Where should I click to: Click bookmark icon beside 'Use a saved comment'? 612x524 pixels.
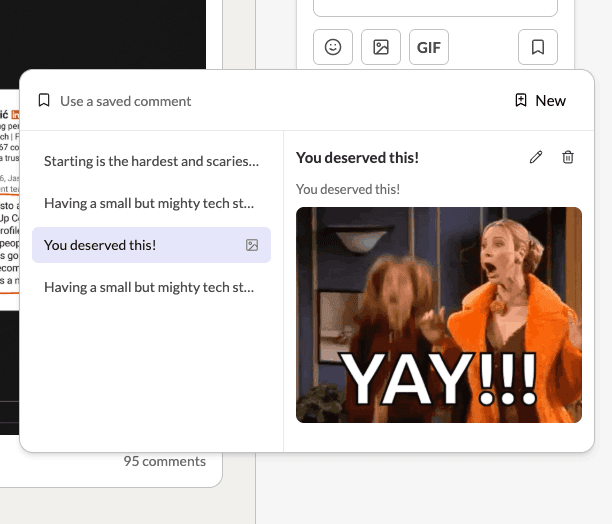(x=44, y=100)
